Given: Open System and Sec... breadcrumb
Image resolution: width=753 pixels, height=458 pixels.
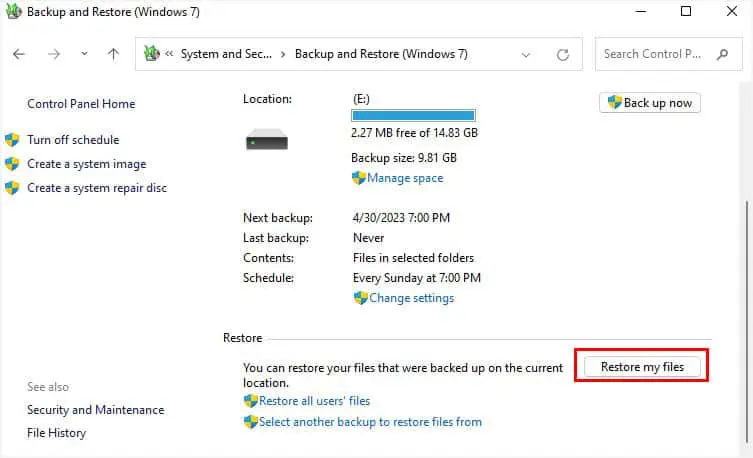Looking at the screenshot, I should point(226,54).
